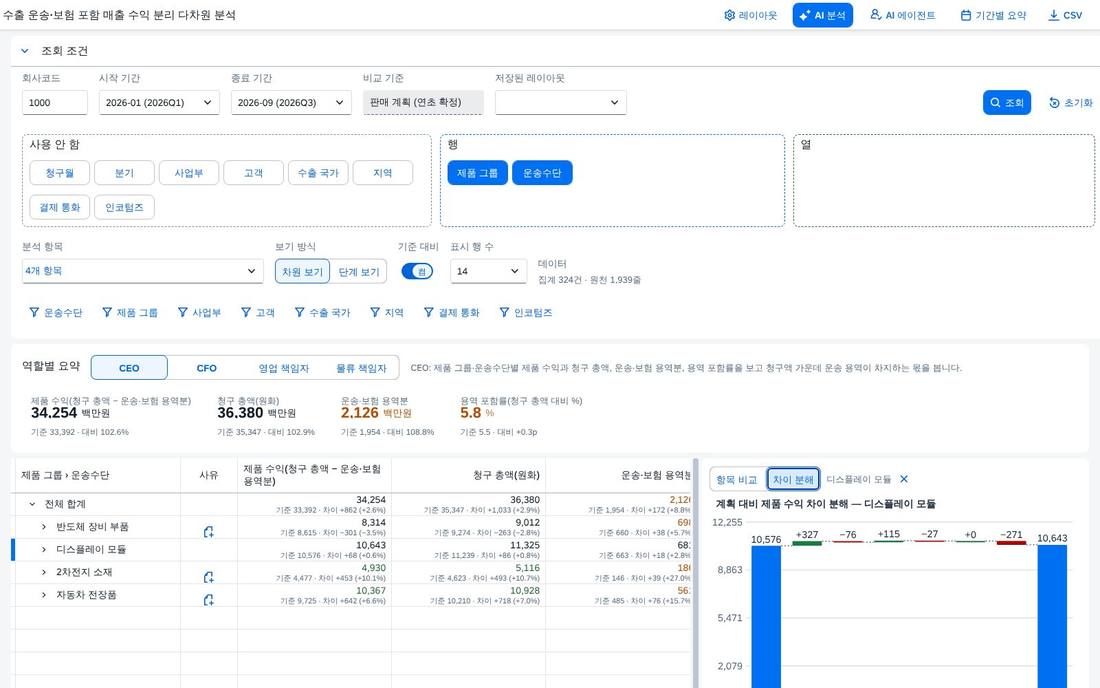The width and height of the screenshot is (1100, 688).
Task: Open the 인코텀즈 filter
Action: [525, 313]
